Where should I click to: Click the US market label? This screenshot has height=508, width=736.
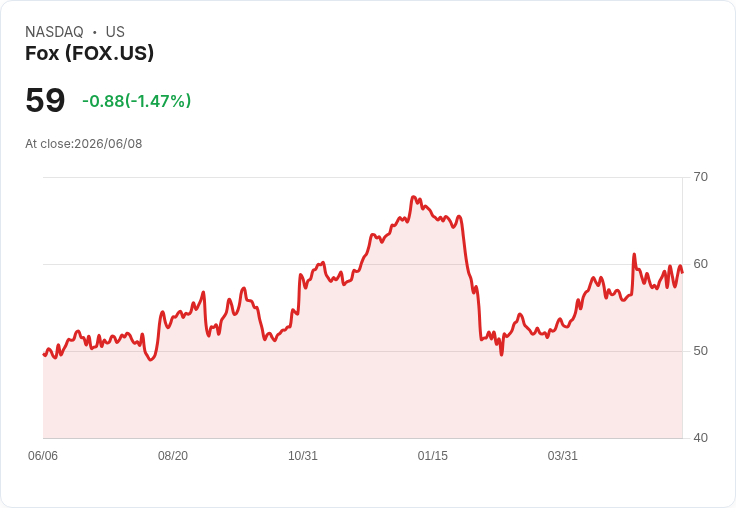[115, 32]
